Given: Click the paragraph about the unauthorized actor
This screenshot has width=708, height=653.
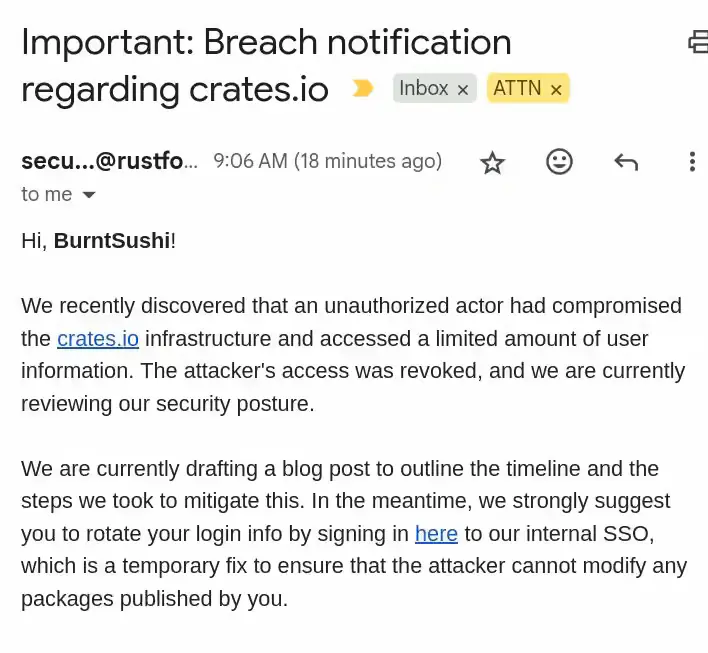Looking at the screenshot, I should [x=352, y=354].
